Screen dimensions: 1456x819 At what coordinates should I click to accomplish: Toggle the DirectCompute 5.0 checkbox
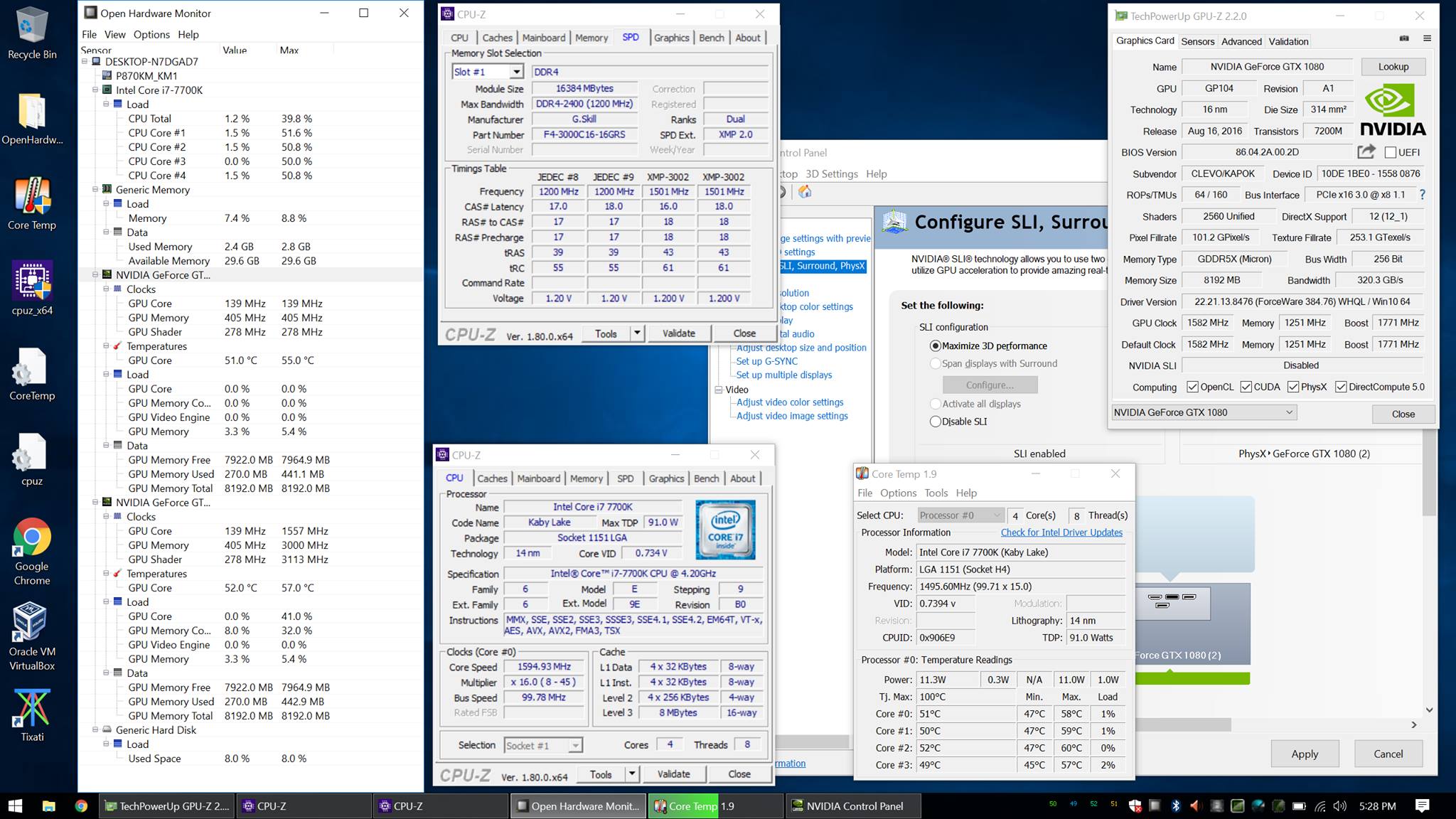point(1340,387)
